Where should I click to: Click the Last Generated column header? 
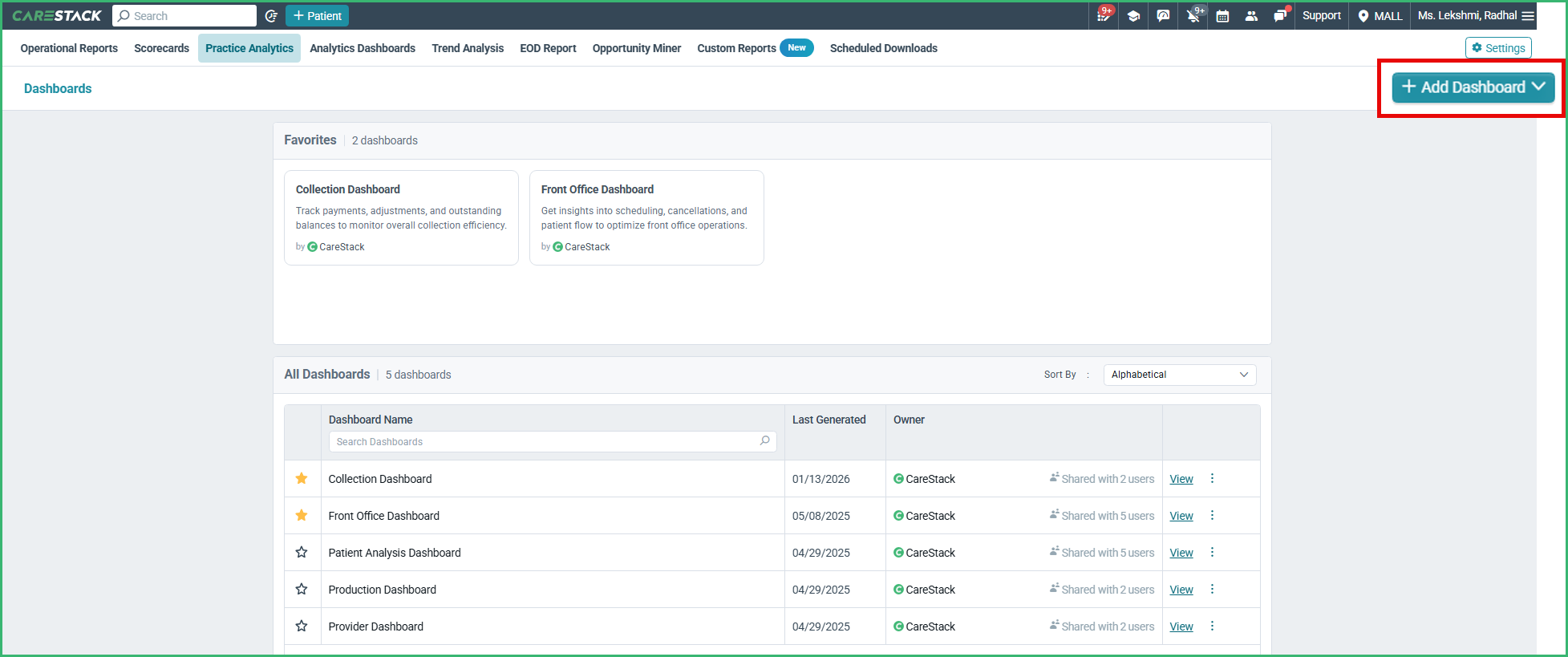click(x=829, y=420)
